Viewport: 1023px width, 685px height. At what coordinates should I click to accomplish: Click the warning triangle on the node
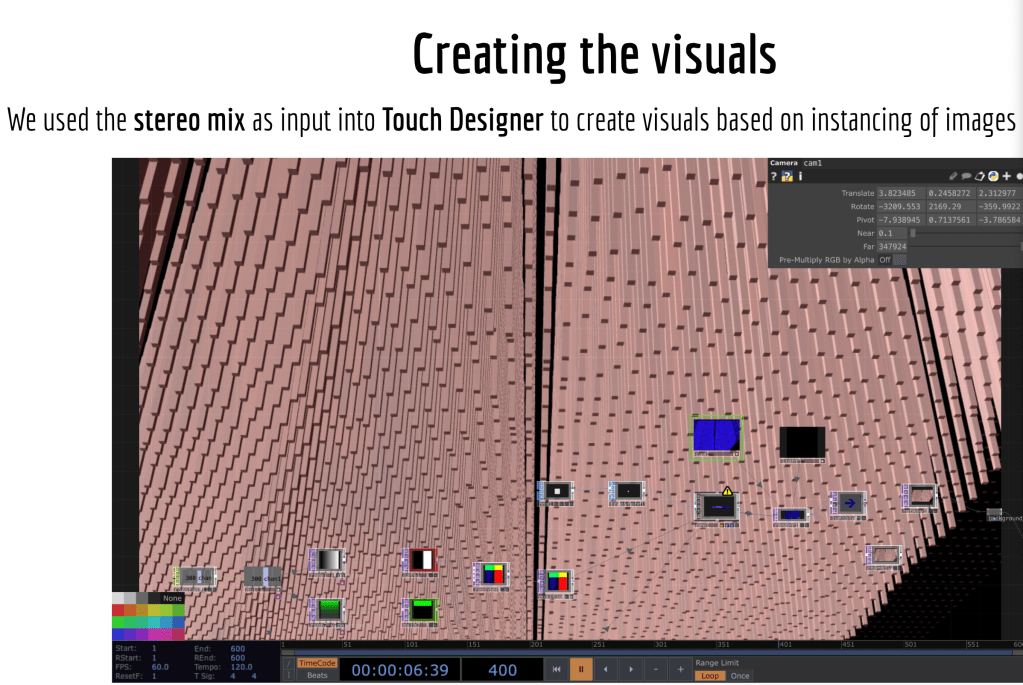(728, 491)
